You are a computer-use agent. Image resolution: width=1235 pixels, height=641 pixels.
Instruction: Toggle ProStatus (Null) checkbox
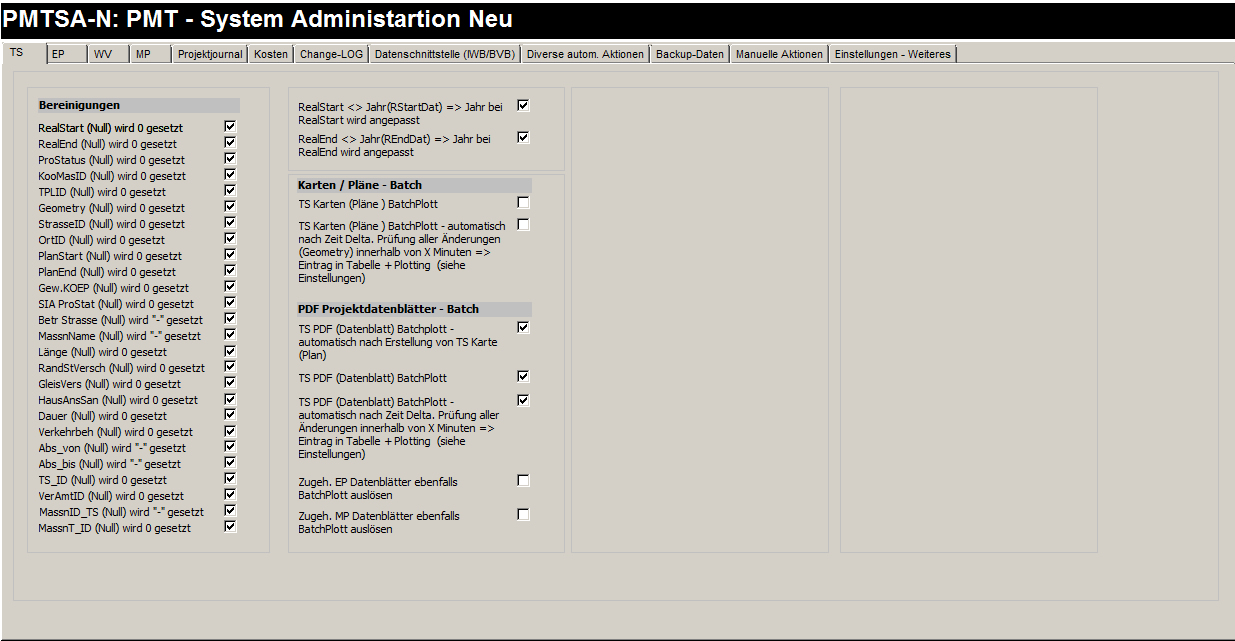(x=231, y=159)
